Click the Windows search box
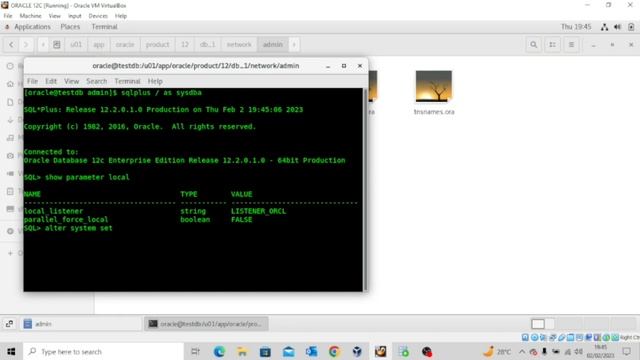Image resolution: width=640 pixels, height=360 pixels. coord(103,352)
